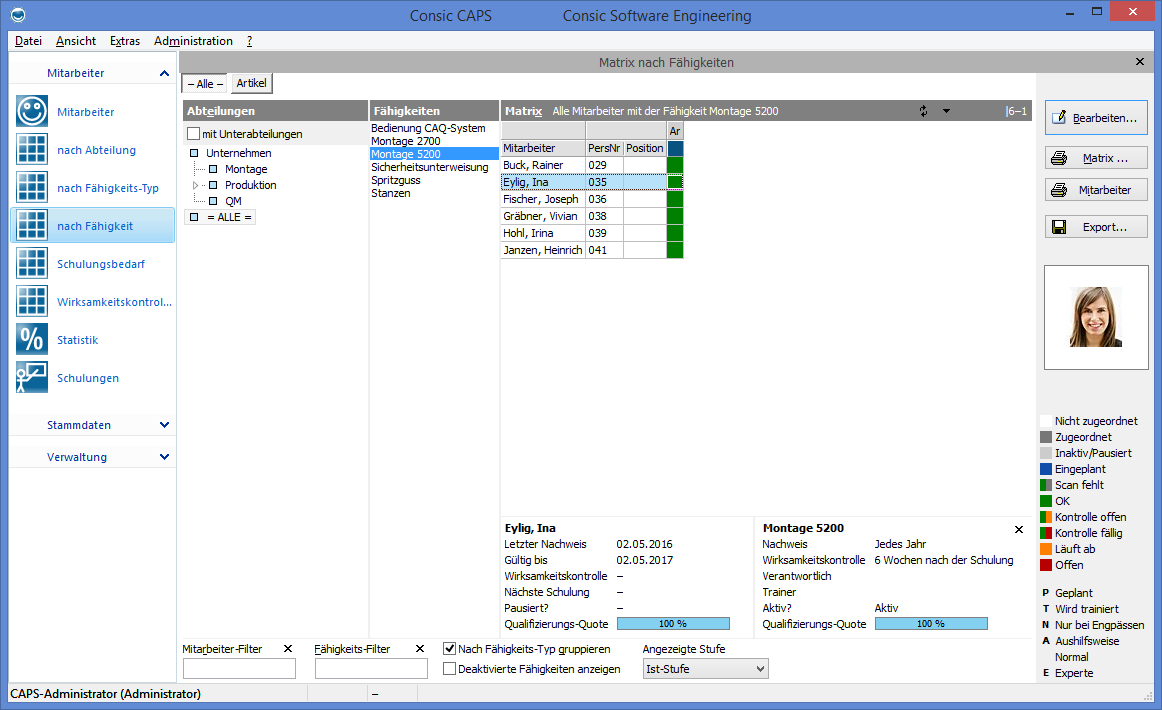Click the Mitarbeiter smiley icon
The image size is (1162, 710).
coord(32,112)
